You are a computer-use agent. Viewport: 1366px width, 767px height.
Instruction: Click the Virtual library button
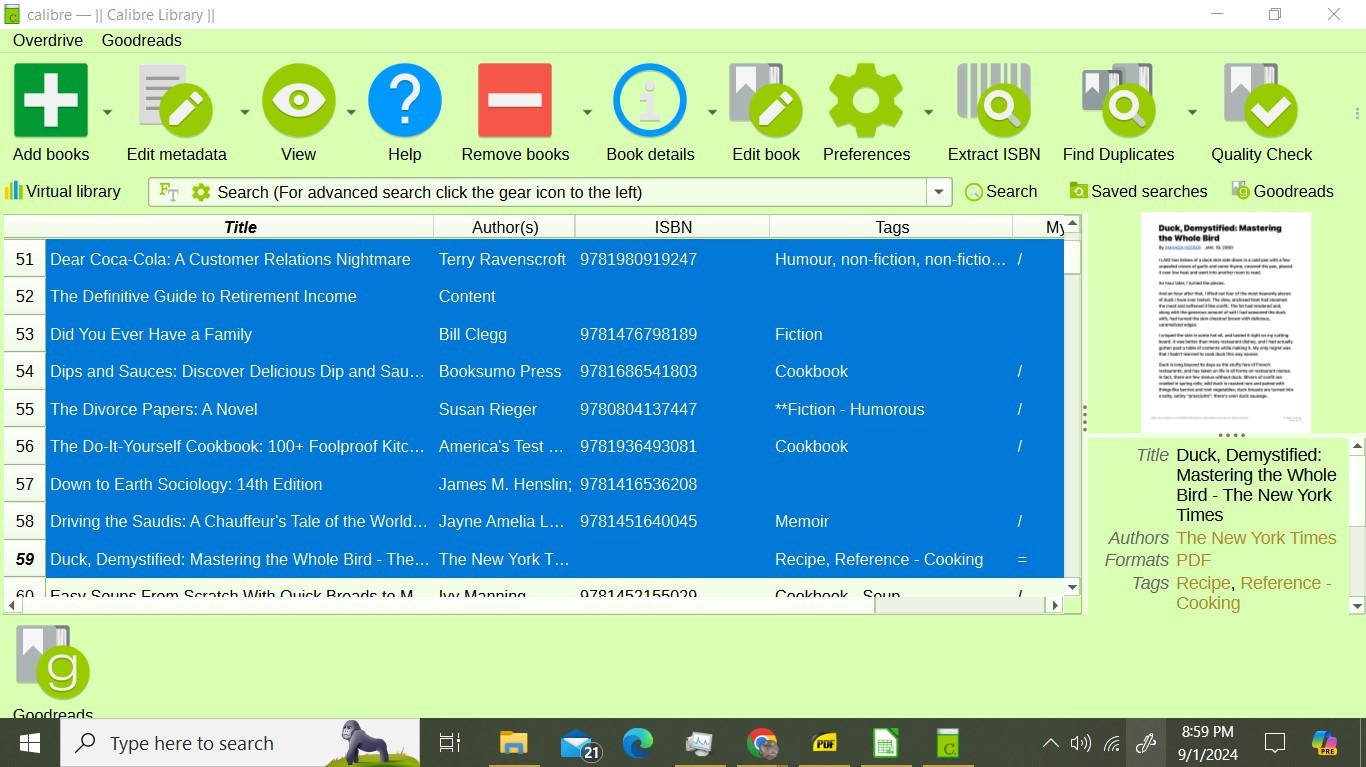[63, 191]
